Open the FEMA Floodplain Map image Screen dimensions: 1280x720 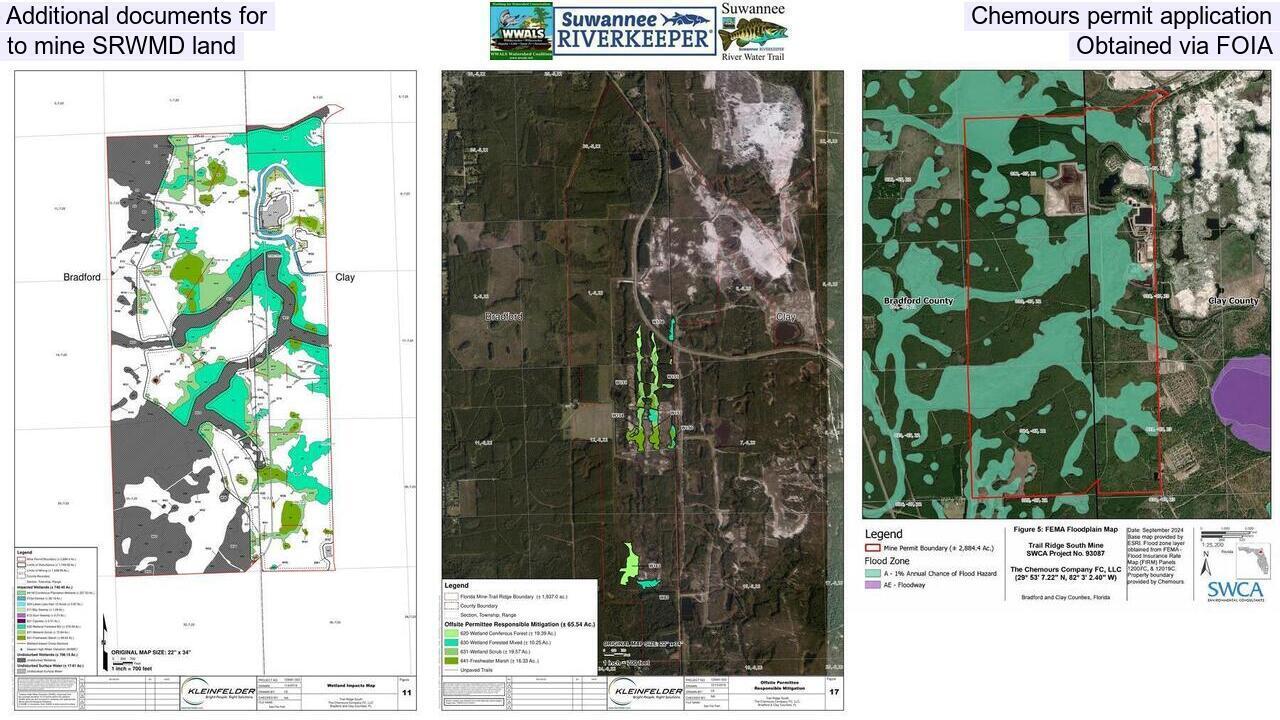click(x=1066, y=295)
